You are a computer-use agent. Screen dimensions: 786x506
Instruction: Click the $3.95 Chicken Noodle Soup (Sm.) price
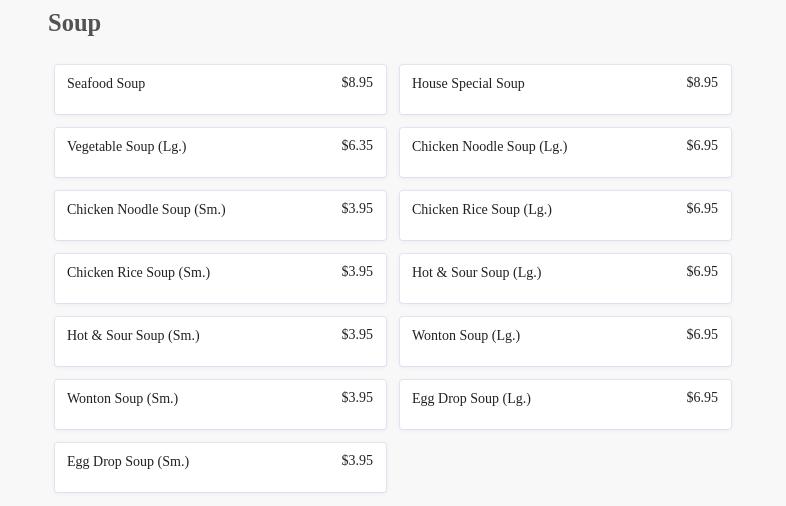[357, 209]
